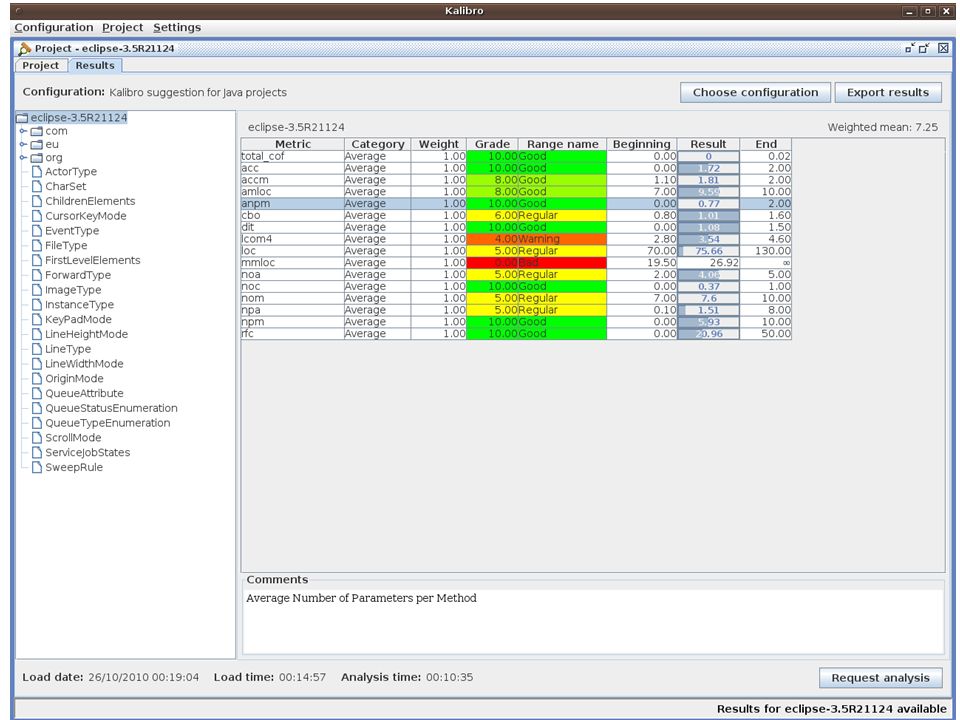The image size is (960, 720).
Task: Click Choose configuration button
Action: pos(755,92)
